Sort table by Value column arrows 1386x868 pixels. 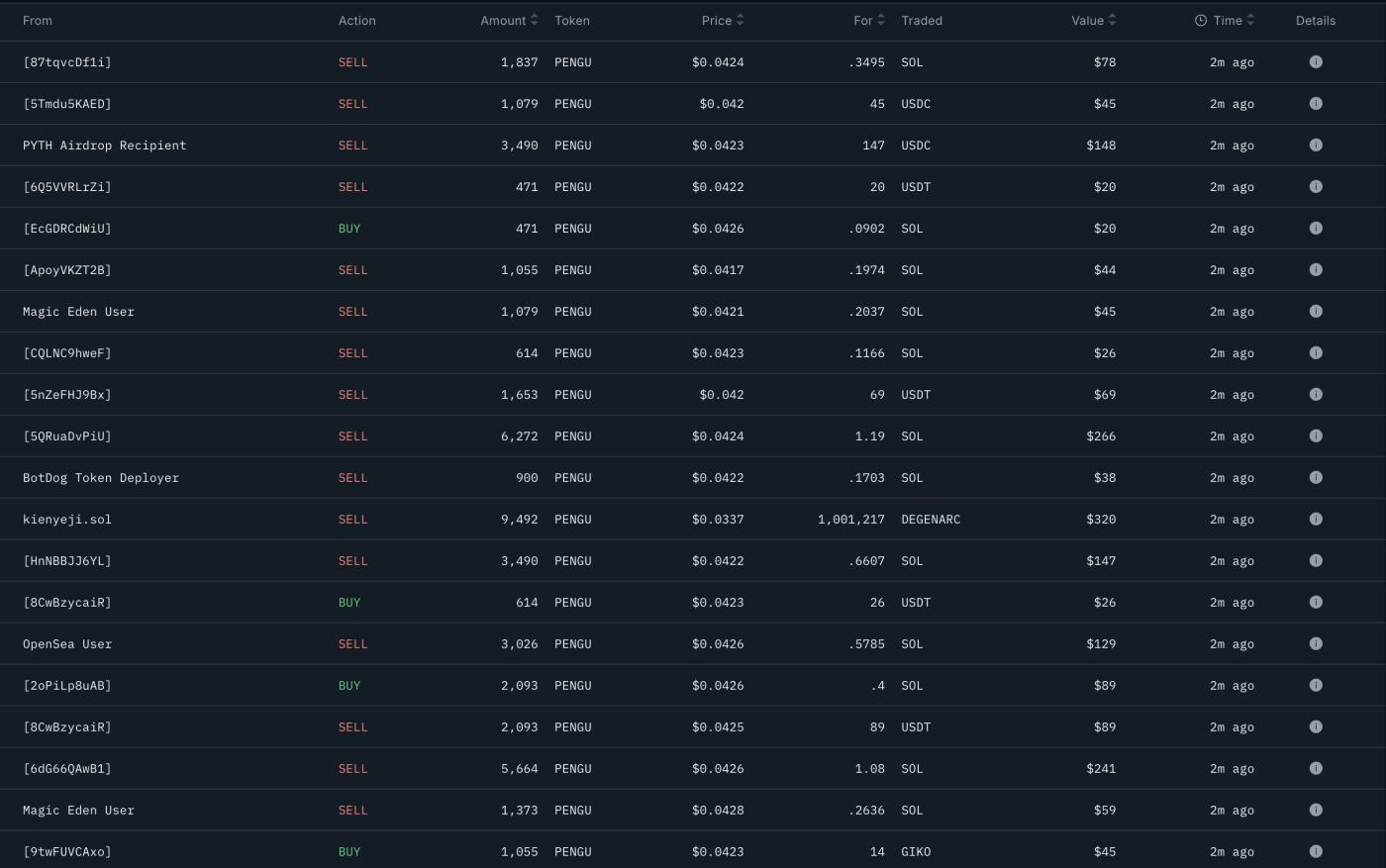(1113, 20)
